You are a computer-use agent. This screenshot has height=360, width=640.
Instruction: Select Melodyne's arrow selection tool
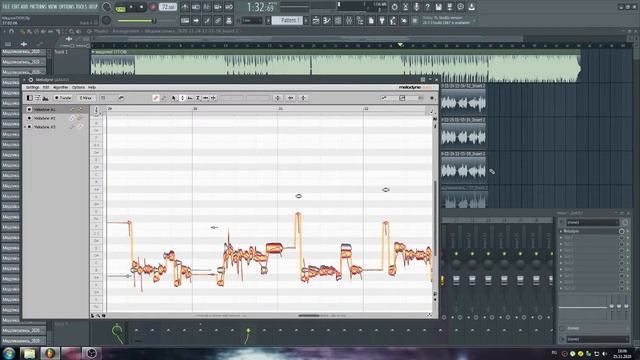point(174,98)
